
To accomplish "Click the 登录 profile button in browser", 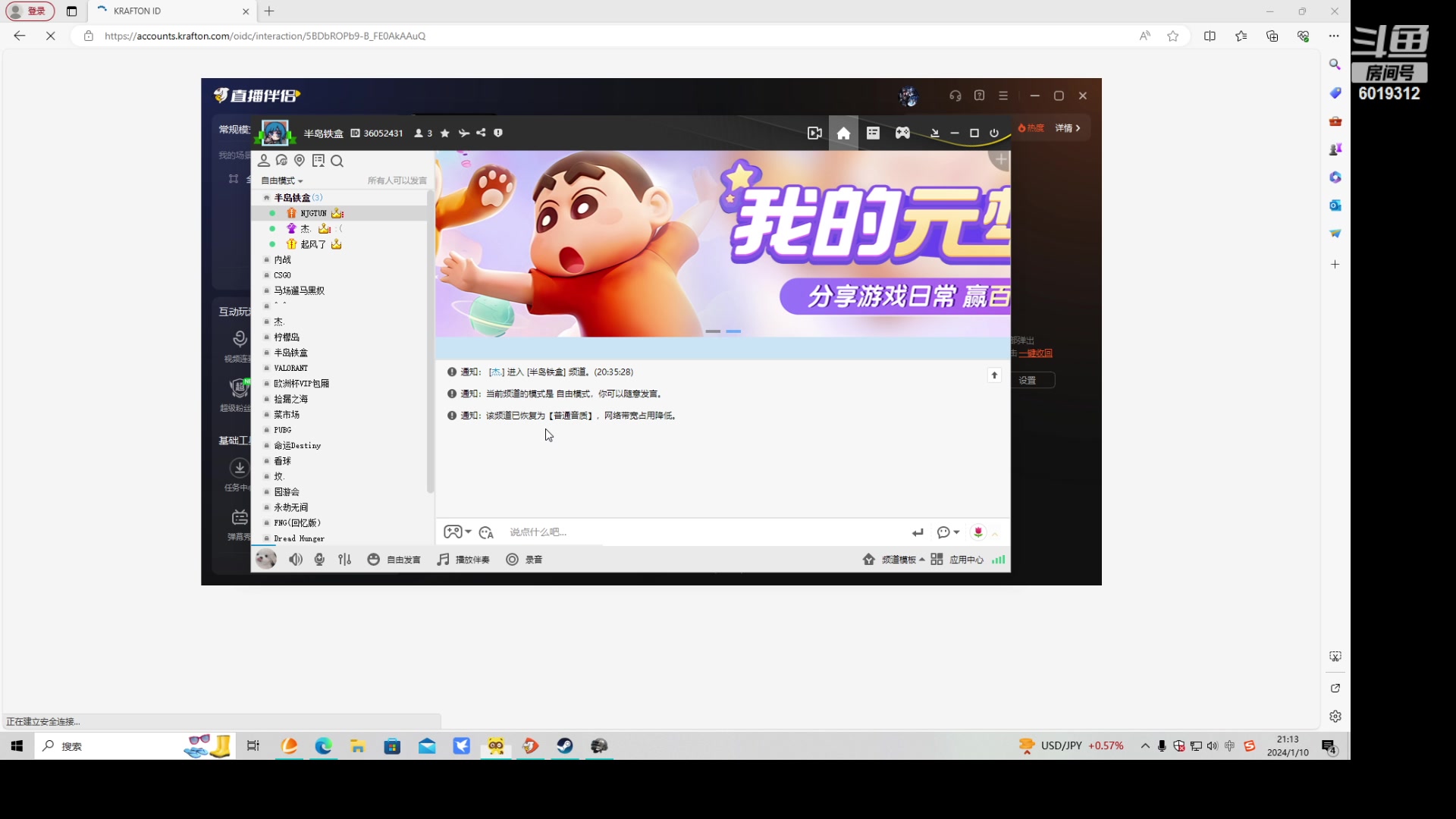I will (x=30, y=11).
